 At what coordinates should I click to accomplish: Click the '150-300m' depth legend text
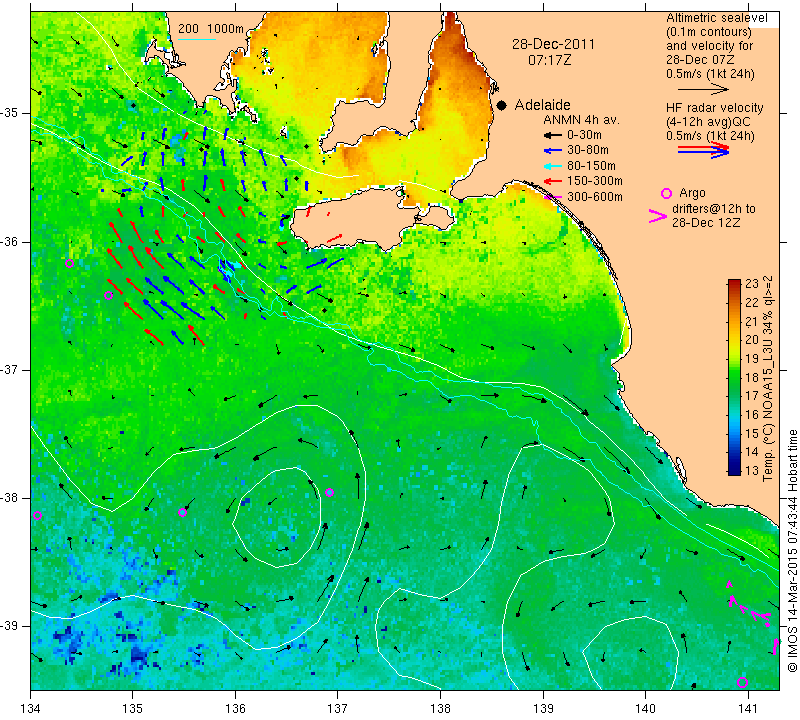[x=595, y=181]
